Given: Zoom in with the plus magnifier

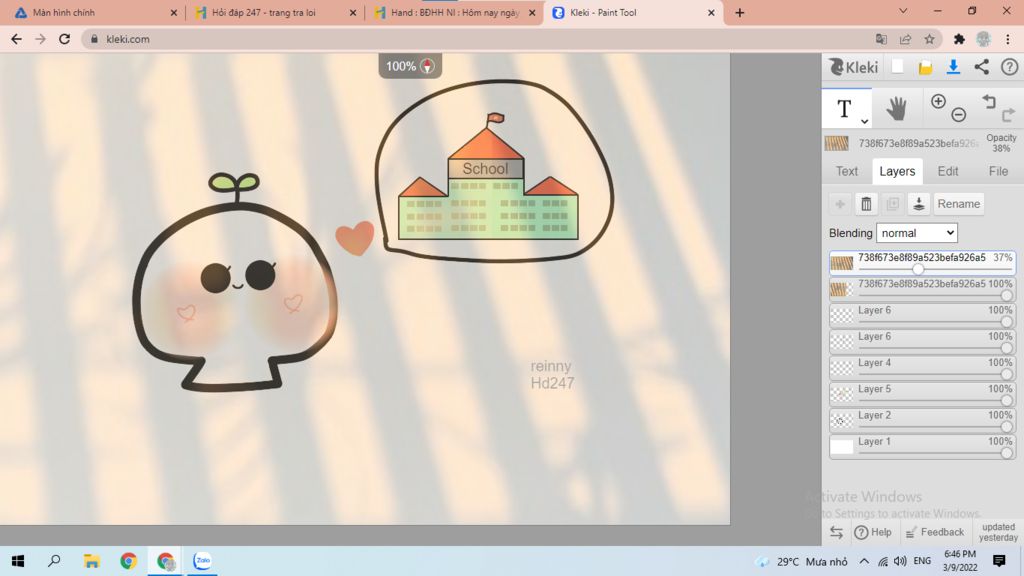Looking at the screenshot, I should point(938,101).
